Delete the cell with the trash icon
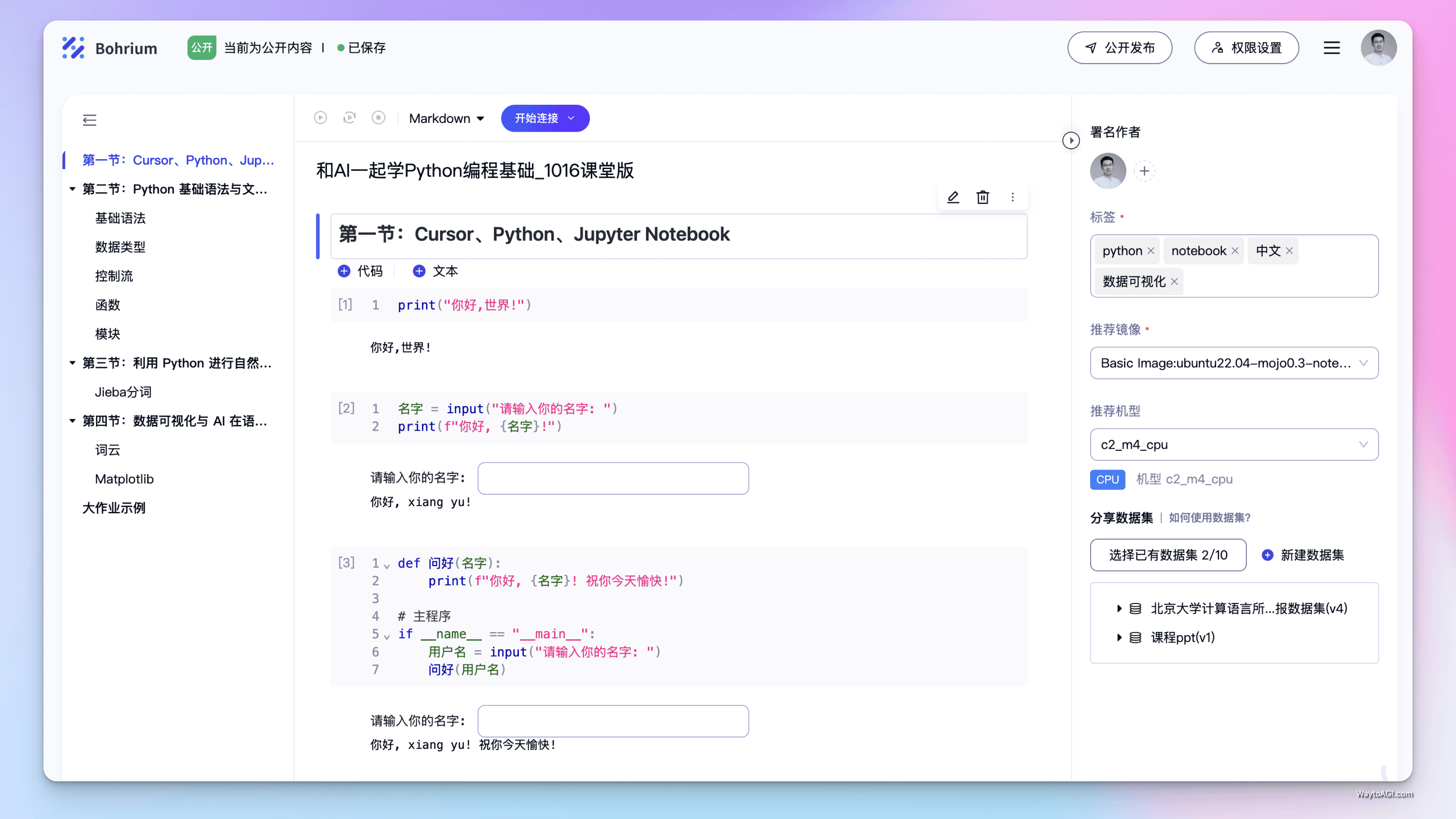Image resolution: width=1456 pixels, height=819 pixels. [x=983, y=197]
